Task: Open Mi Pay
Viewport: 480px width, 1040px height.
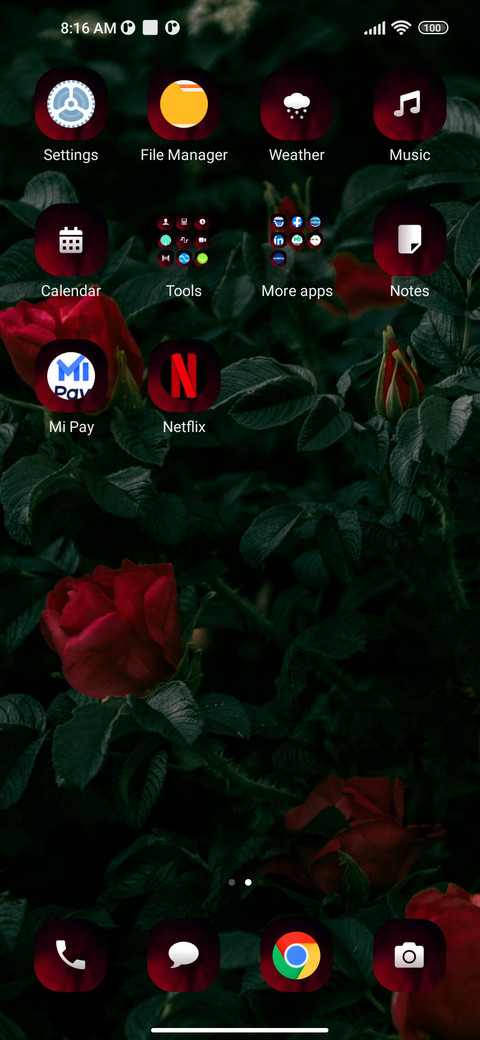Action: (71, 376)
